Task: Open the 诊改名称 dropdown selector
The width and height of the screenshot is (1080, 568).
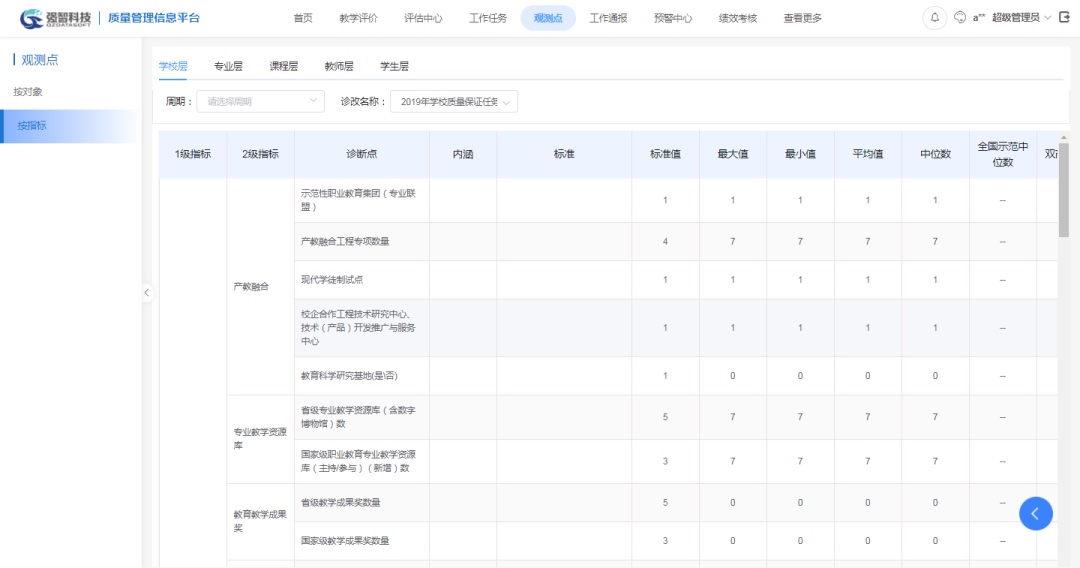Action: [x=453, y=101]
